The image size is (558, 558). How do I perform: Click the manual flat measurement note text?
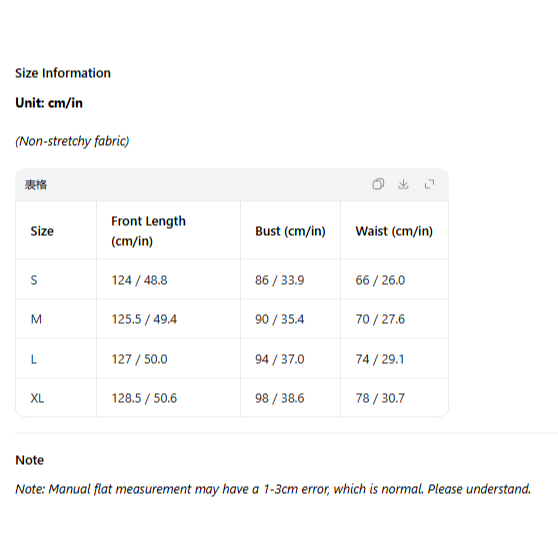[273, 489]
